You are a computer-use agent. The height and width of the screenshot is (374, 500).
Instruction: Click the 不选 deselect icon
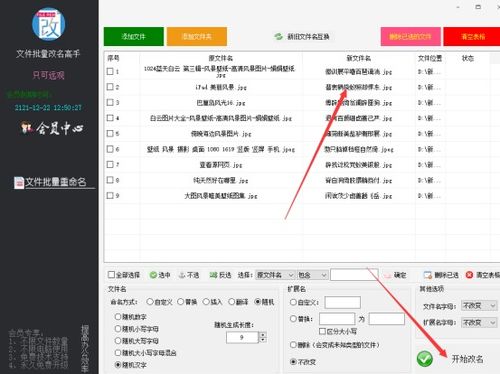pos(182,275)
